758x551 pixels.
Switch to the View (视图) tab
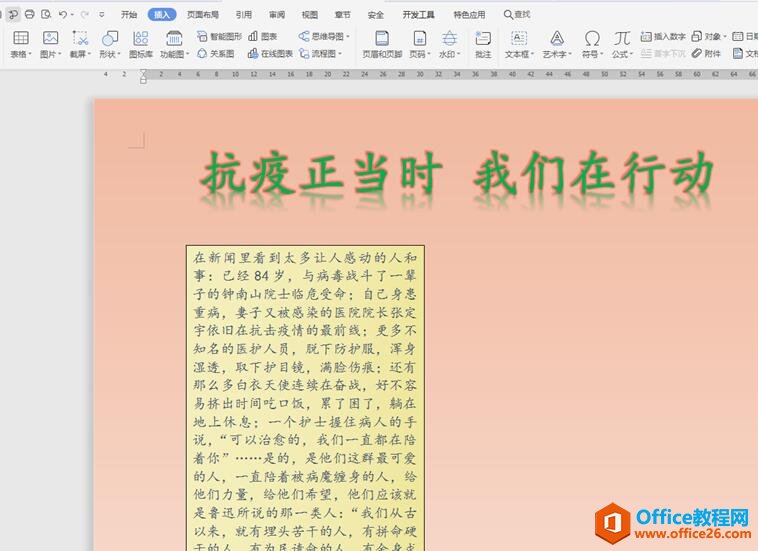[x=309, y=14]
